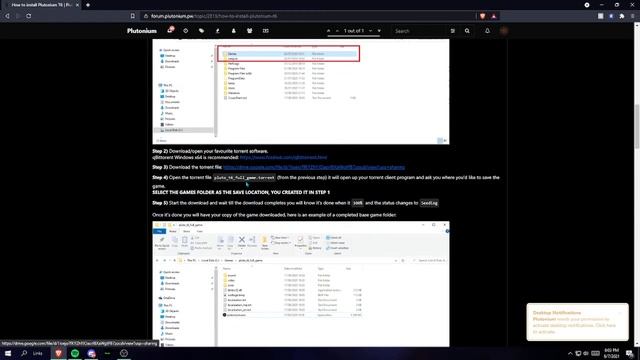Open the popular topics flame icon

click(x=218, y=31)
